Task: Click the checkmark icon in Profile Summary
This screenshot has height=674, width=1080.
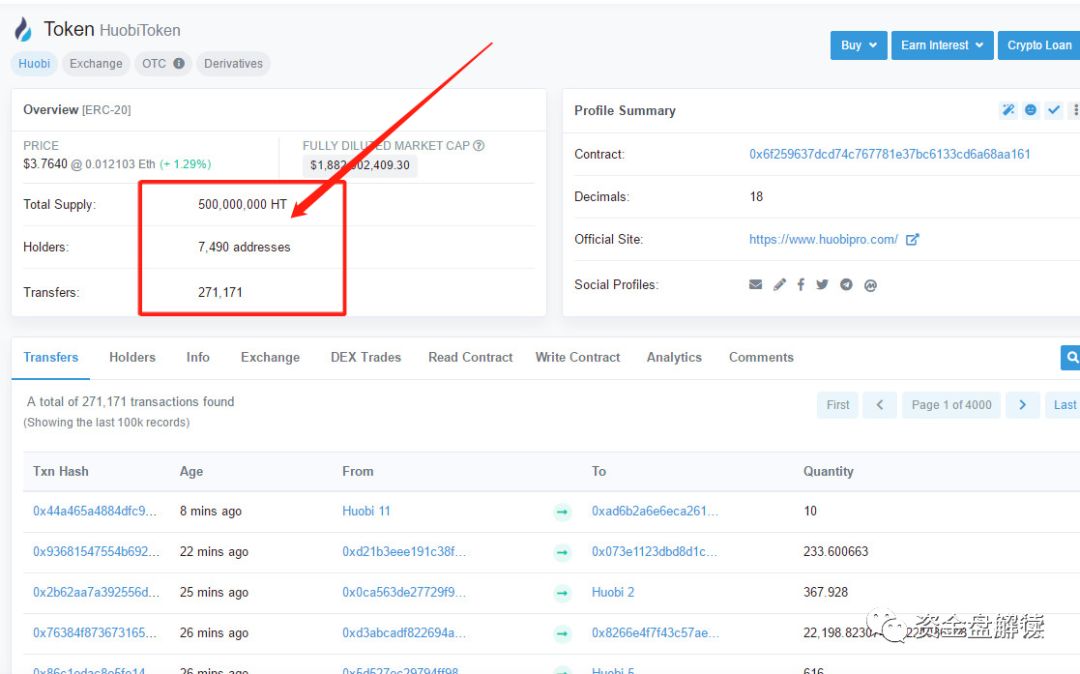Action: pyautogui.click(x=1053, y=110)
